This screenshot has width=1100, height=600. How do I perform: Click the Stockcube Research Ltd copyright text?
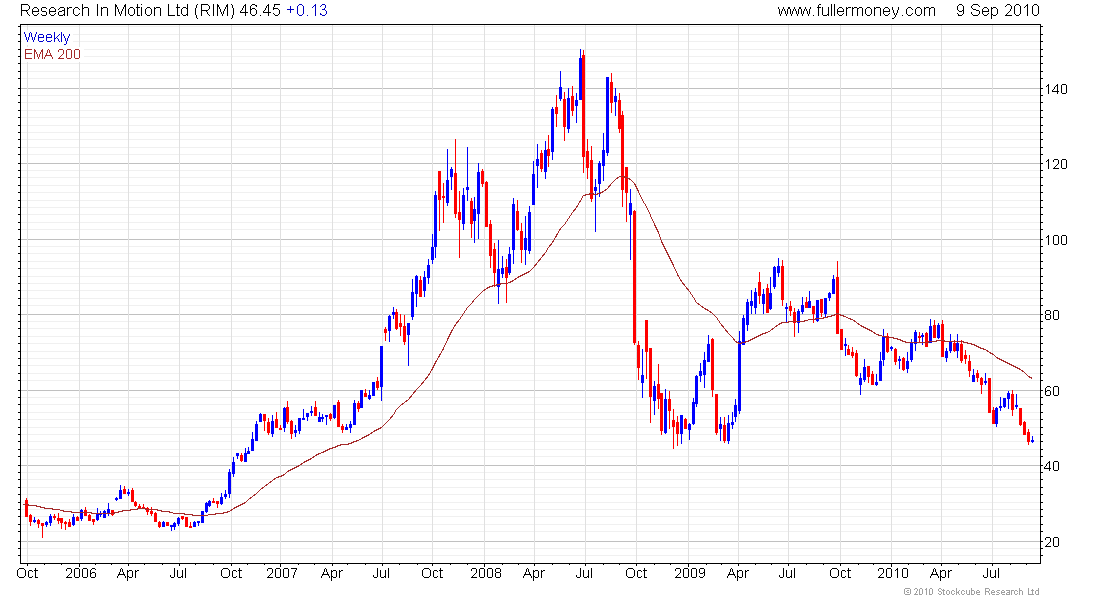click(972, 592)
